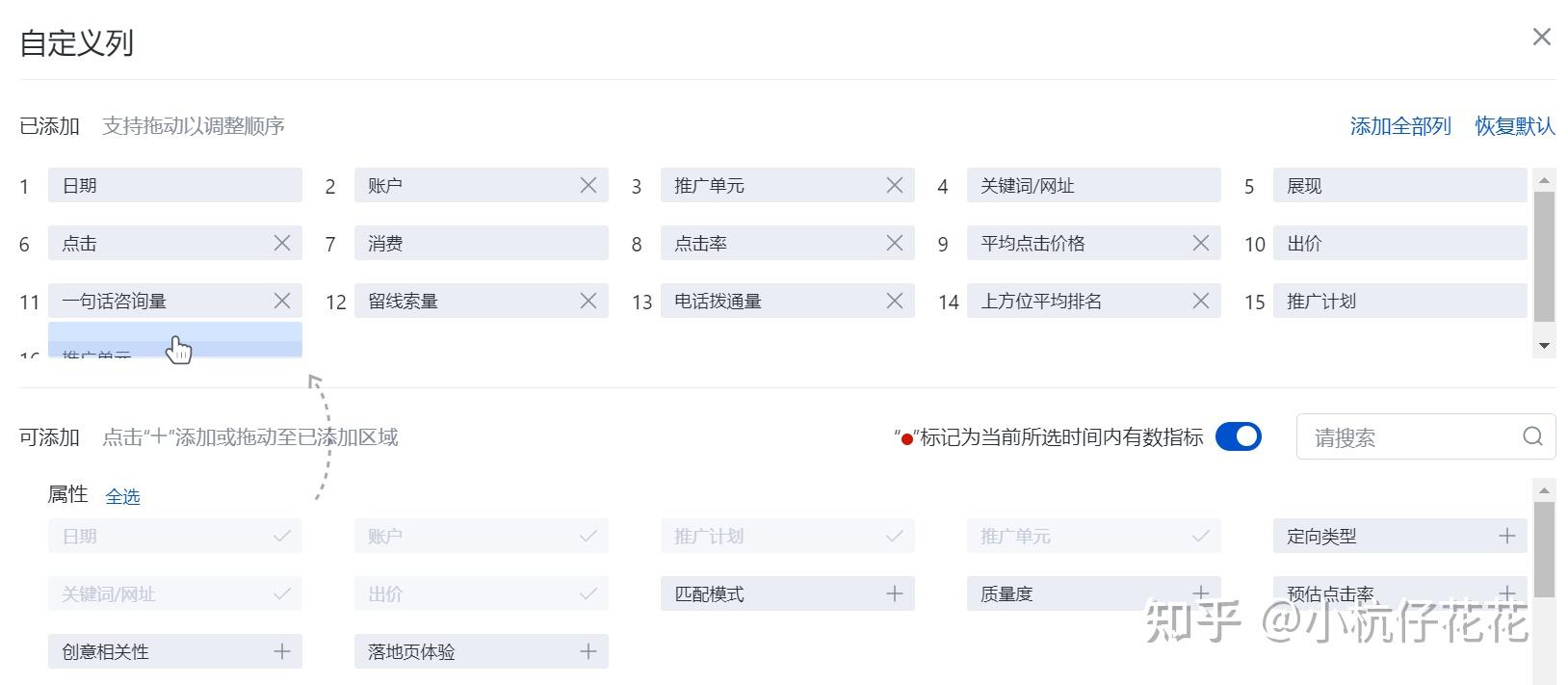This screenshot has width=1568, height=685.
Task: Click 添加全部列 link
Action: 1399,126
